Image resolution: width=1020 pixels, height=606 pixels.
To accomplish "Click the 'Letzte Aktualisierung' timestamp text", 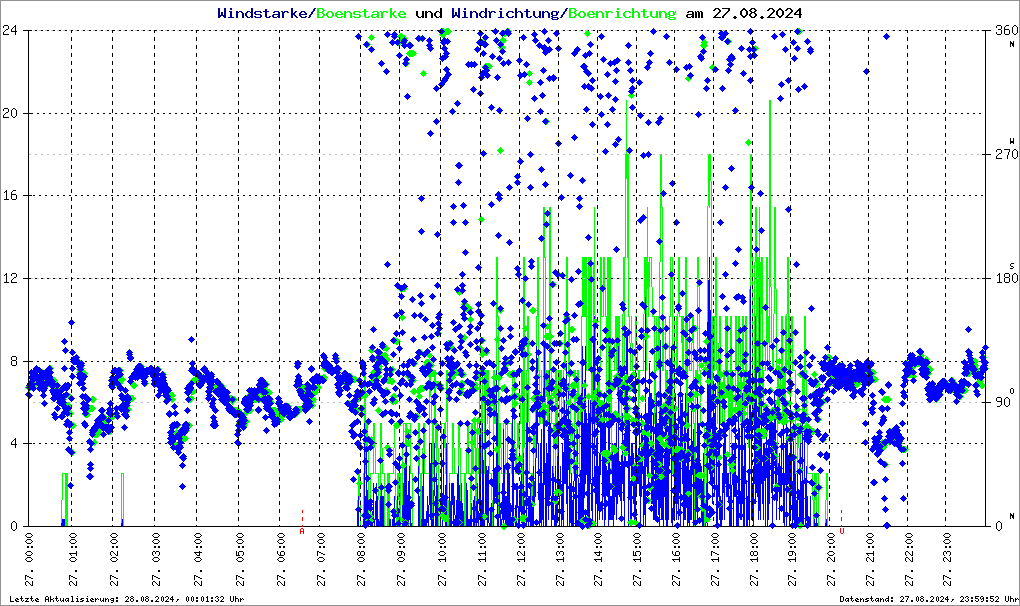I will click(x=127, y=599).
